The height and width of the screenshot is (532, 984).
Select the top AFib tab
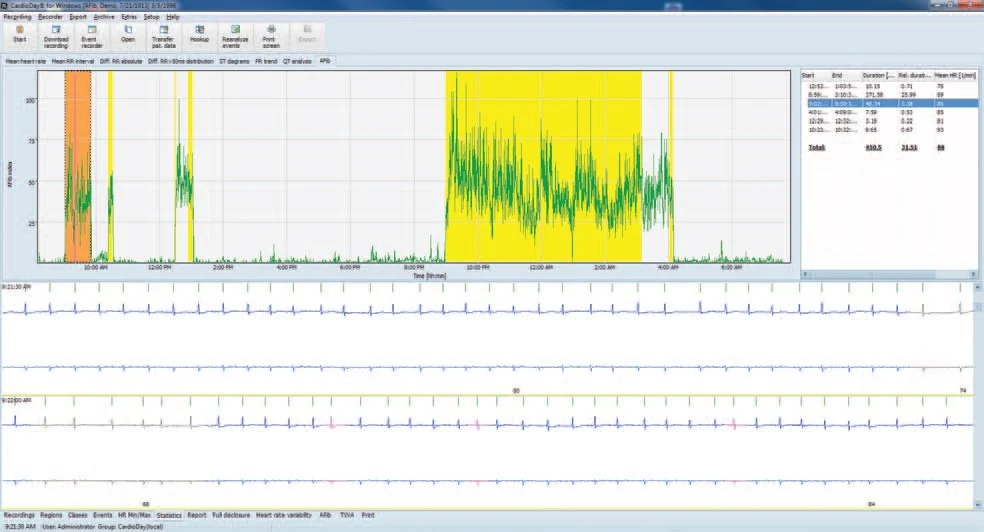point(324,61)
